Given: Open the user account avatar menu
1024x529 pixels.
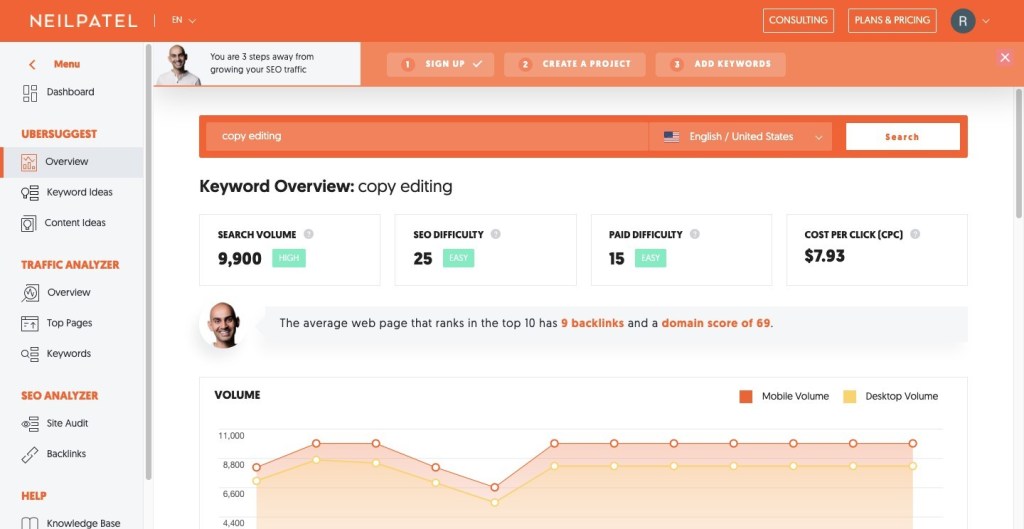Looking at the screenshot, I should [x=963, y=20].
